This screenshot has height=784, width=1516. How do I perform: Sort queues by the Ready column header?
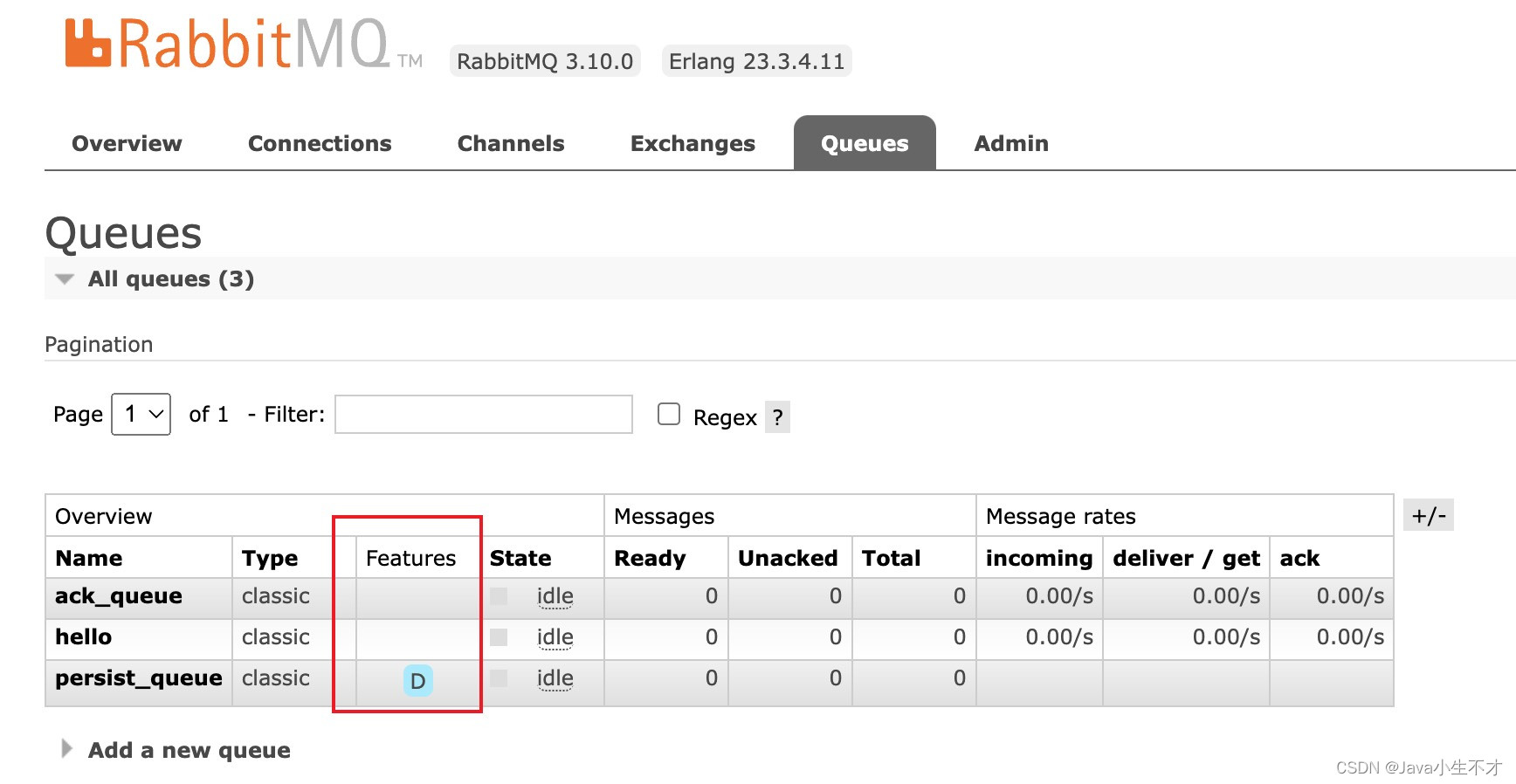click(x=650, y=558)
